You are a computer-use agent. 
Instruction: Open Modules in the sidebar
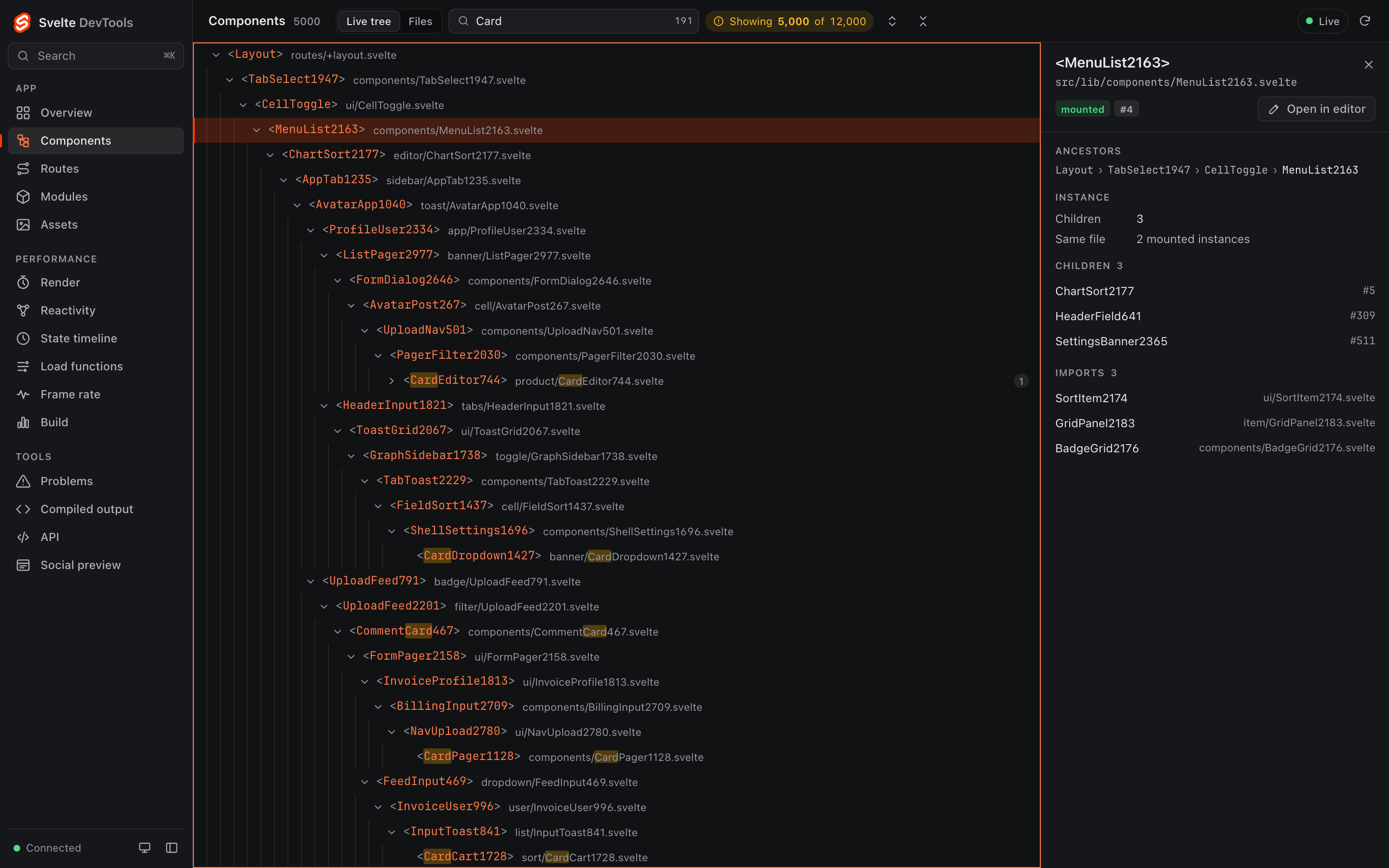pos(96,196)
